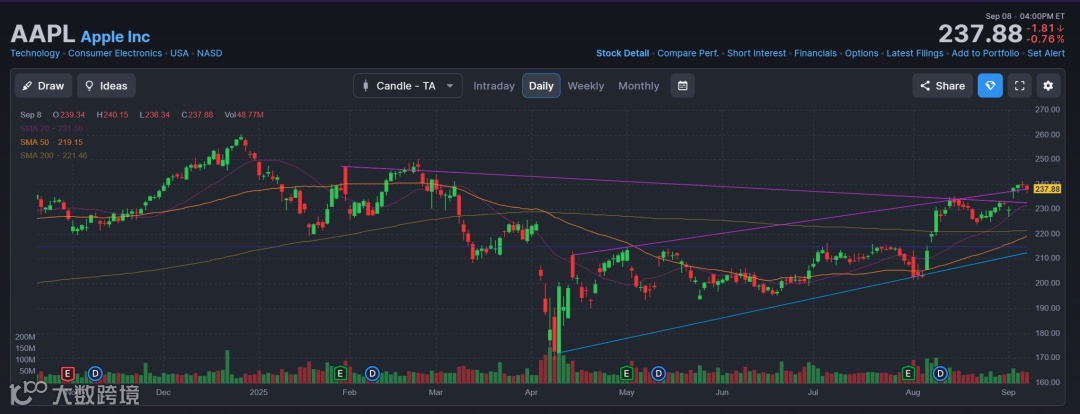This screenshot has width=1080, height=414.
Task: Open the NASD exchange link
Action: (x=209, y=53)
